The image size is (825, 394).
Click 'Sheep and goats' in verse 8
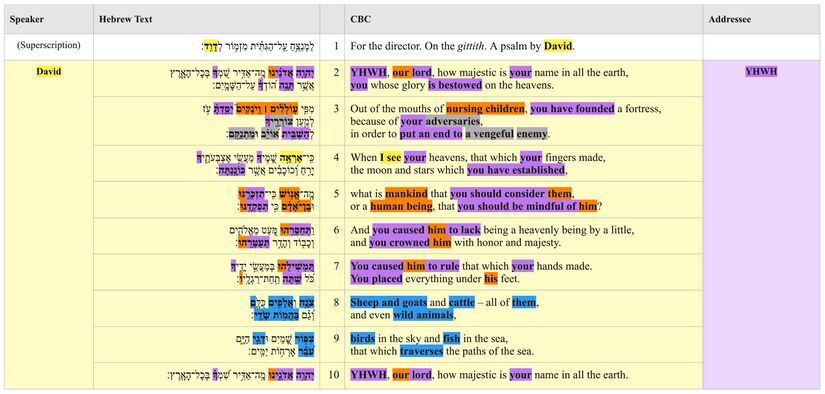(x=388, y=303)
